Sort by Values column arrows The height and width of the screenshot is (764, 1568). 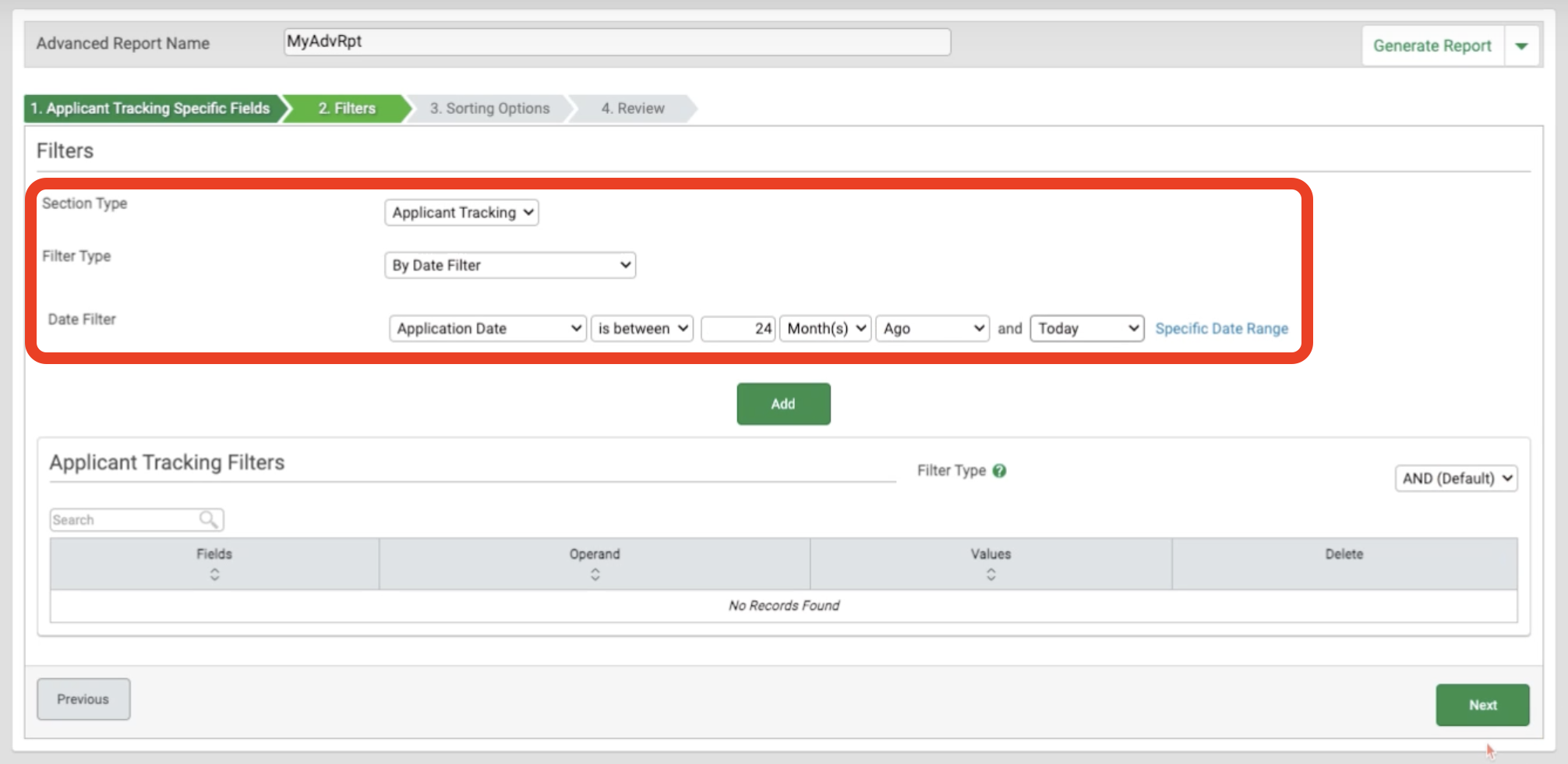pos(991,575)
